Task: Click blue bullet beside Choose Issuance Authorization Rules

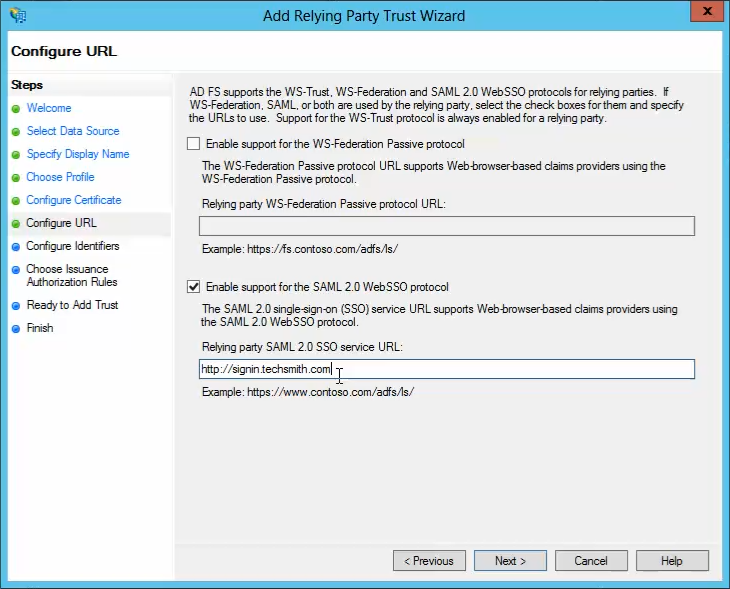Action: point(16,270)
